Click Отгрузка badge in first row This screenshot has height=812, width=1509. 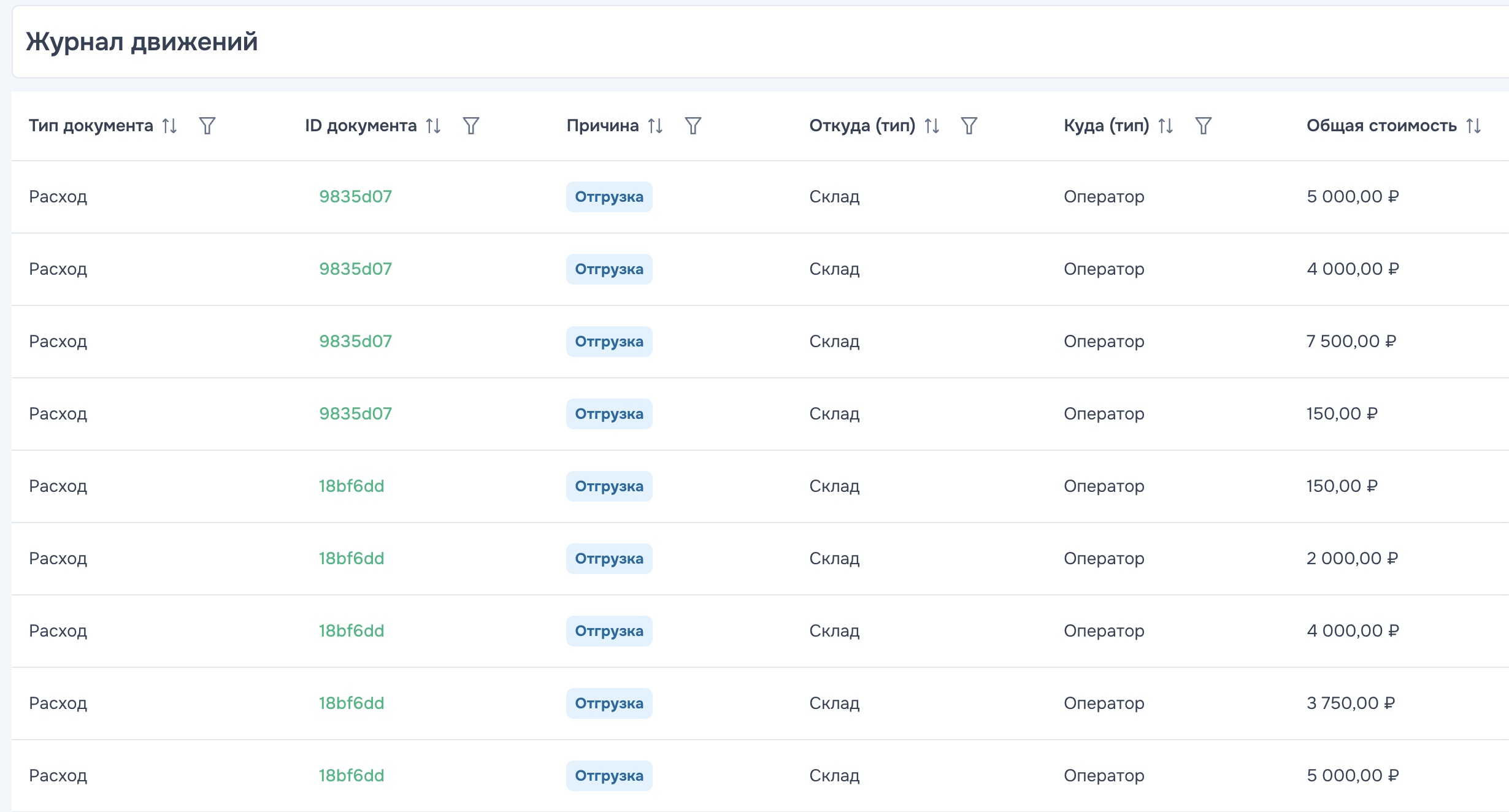(609, 197)
